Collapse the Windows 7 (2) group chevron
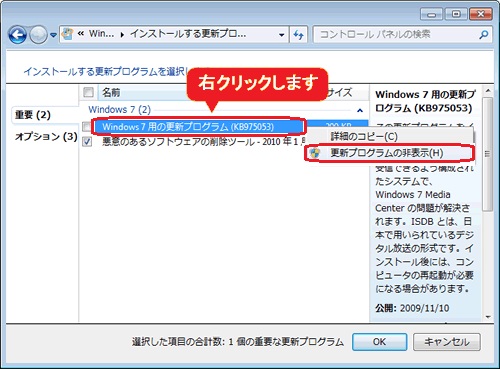500x369 pixels. click(360, 110)
